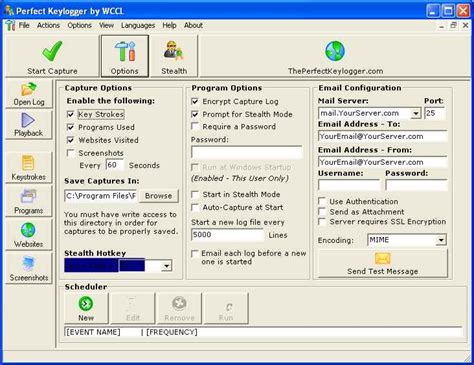
Task: Click the Browse button
Action: click(x=159, y=196)
